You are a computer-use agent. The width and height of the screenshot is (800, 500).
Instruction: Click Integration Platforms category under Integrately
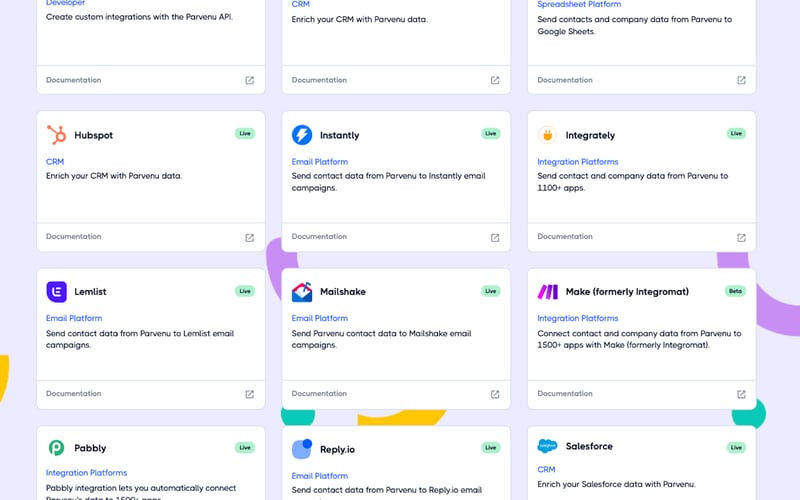coord(578,162)
